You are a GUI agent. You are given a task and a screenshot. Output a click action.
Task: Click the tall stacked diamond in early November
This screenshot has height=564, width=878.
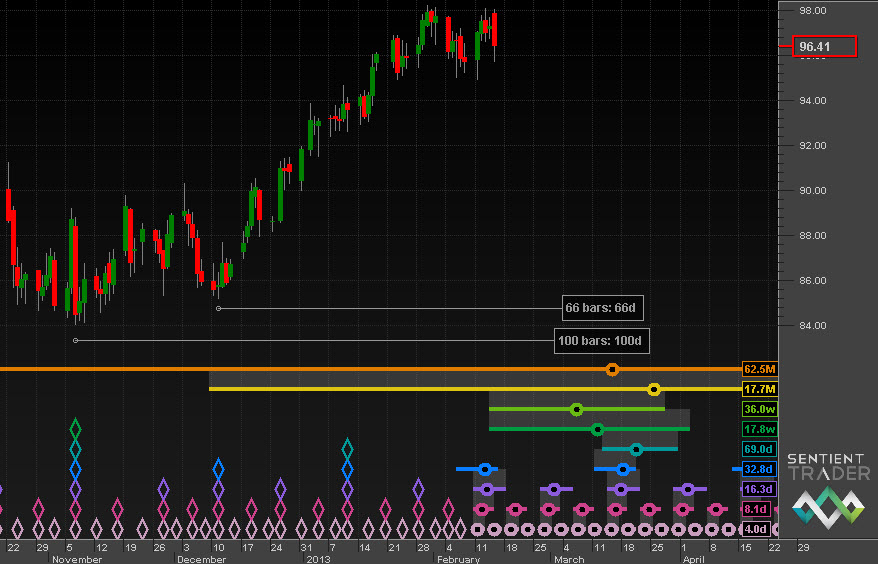74,470
